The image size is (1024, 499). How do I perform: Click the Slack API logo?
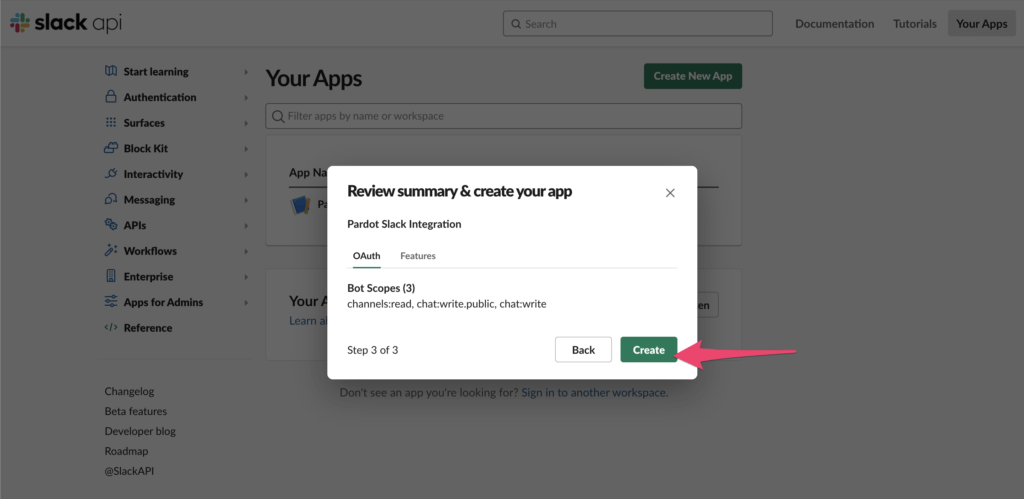[x=65, y=23]
